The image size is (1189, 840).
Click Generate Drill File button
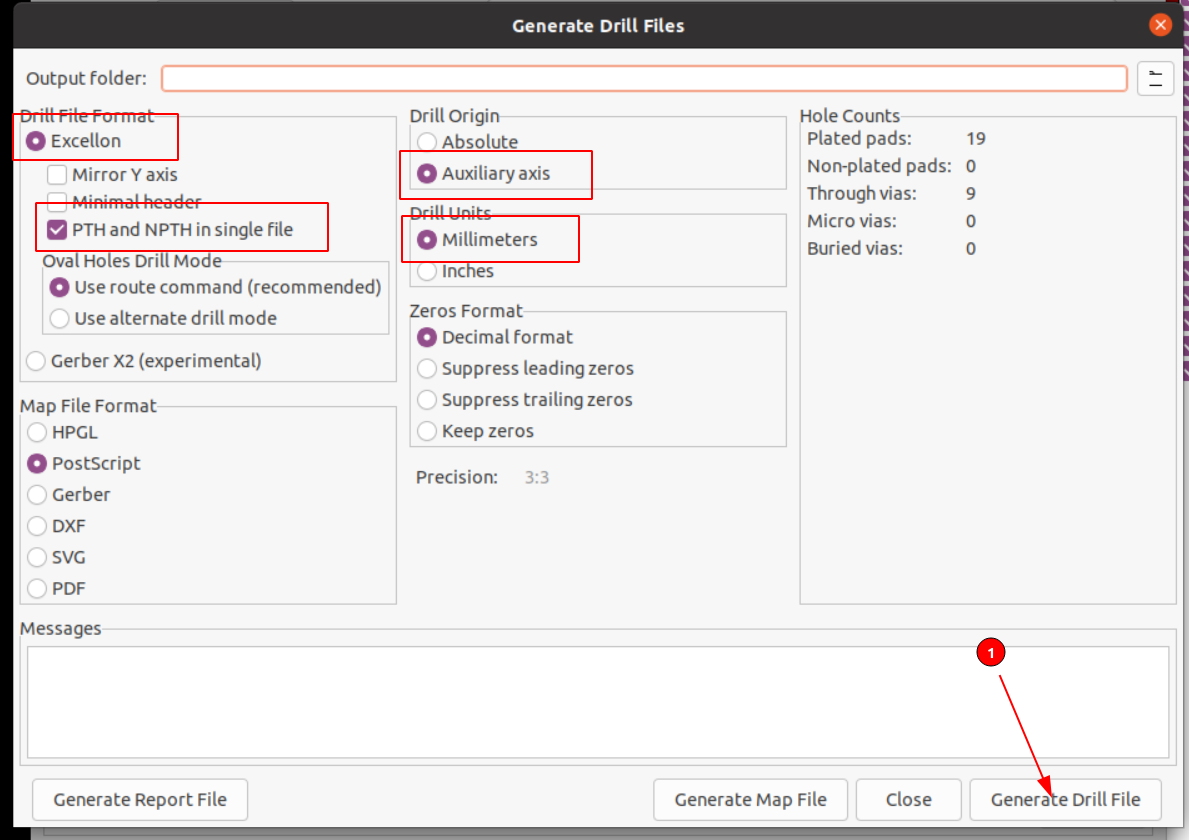[x=1065, y=800]
